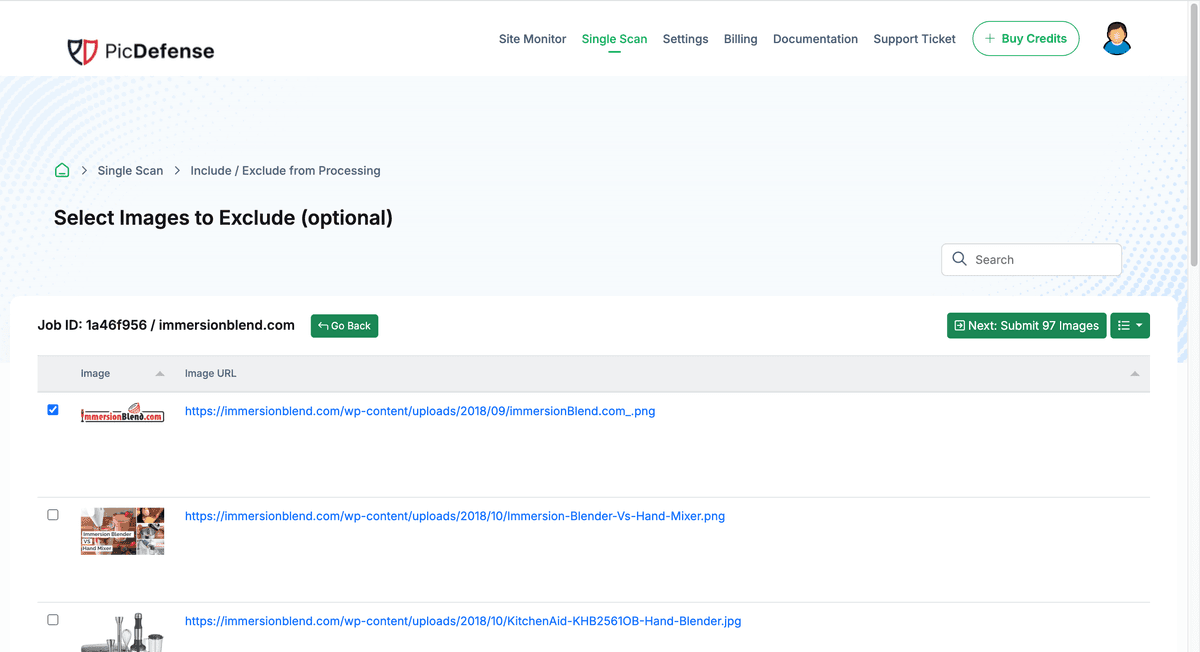
Task: Click the Job ID: 1a46f956 / immersionblend.com text
Action: tap(166, 325)
